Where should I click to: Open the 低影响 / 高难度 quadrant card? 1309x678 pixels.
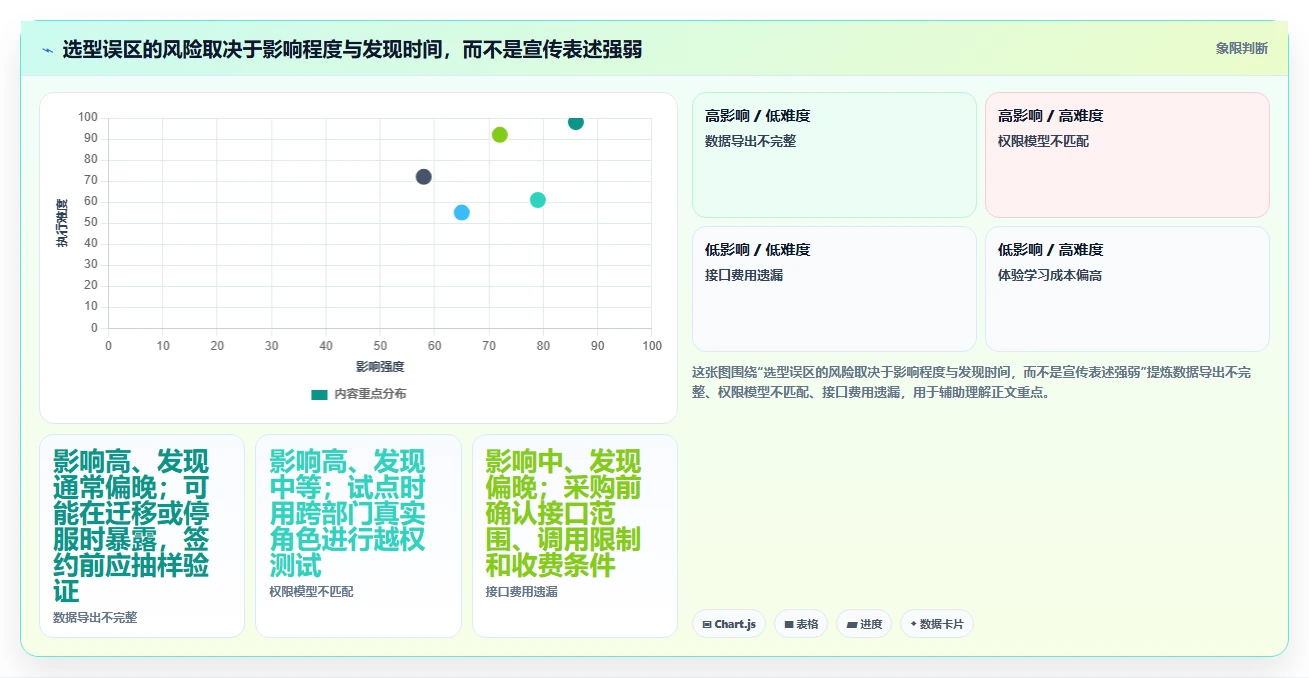click(1127, 289)
